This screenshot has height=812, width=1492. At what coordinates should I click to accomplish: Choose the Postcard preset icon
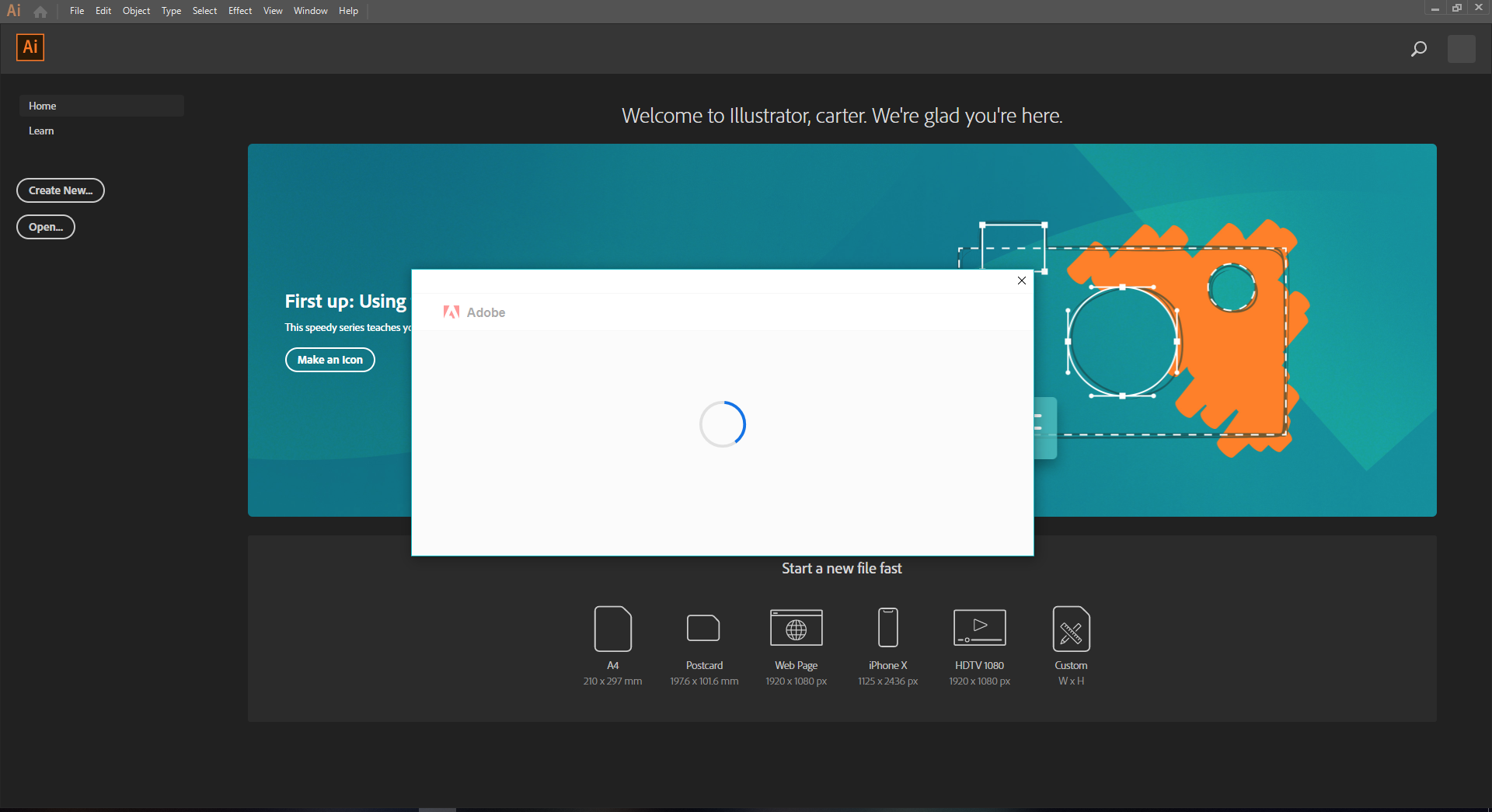[x=704, y=628]
